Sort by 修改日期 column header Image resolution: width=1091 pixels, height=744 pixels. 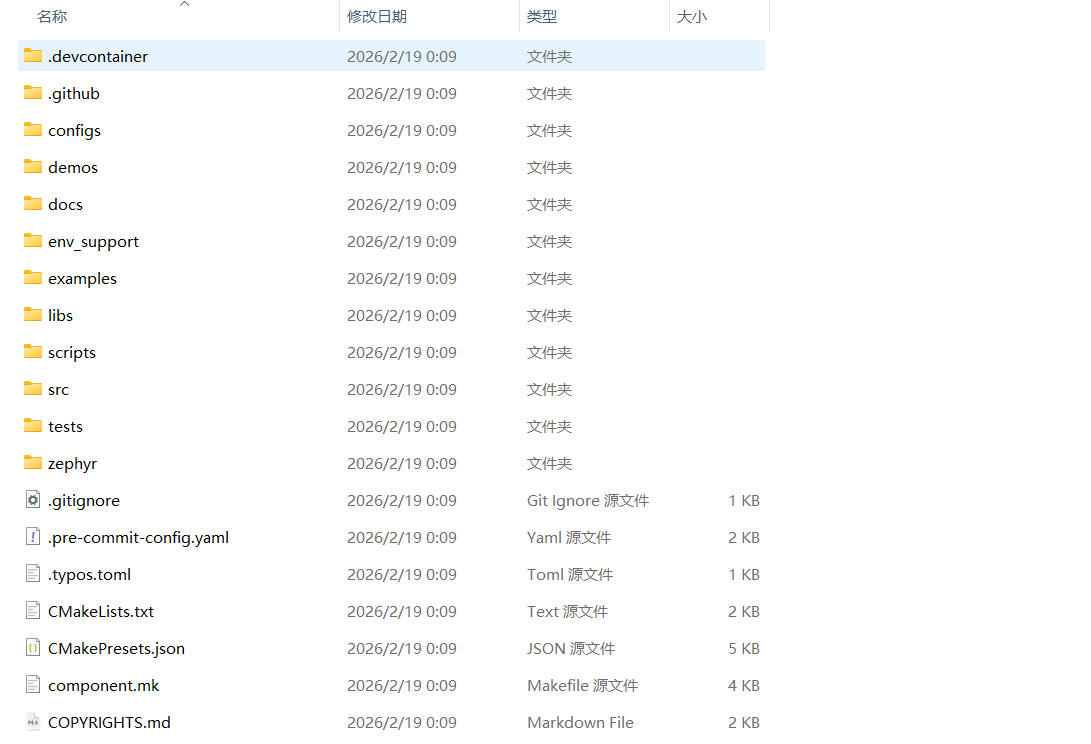click(377, 17)
